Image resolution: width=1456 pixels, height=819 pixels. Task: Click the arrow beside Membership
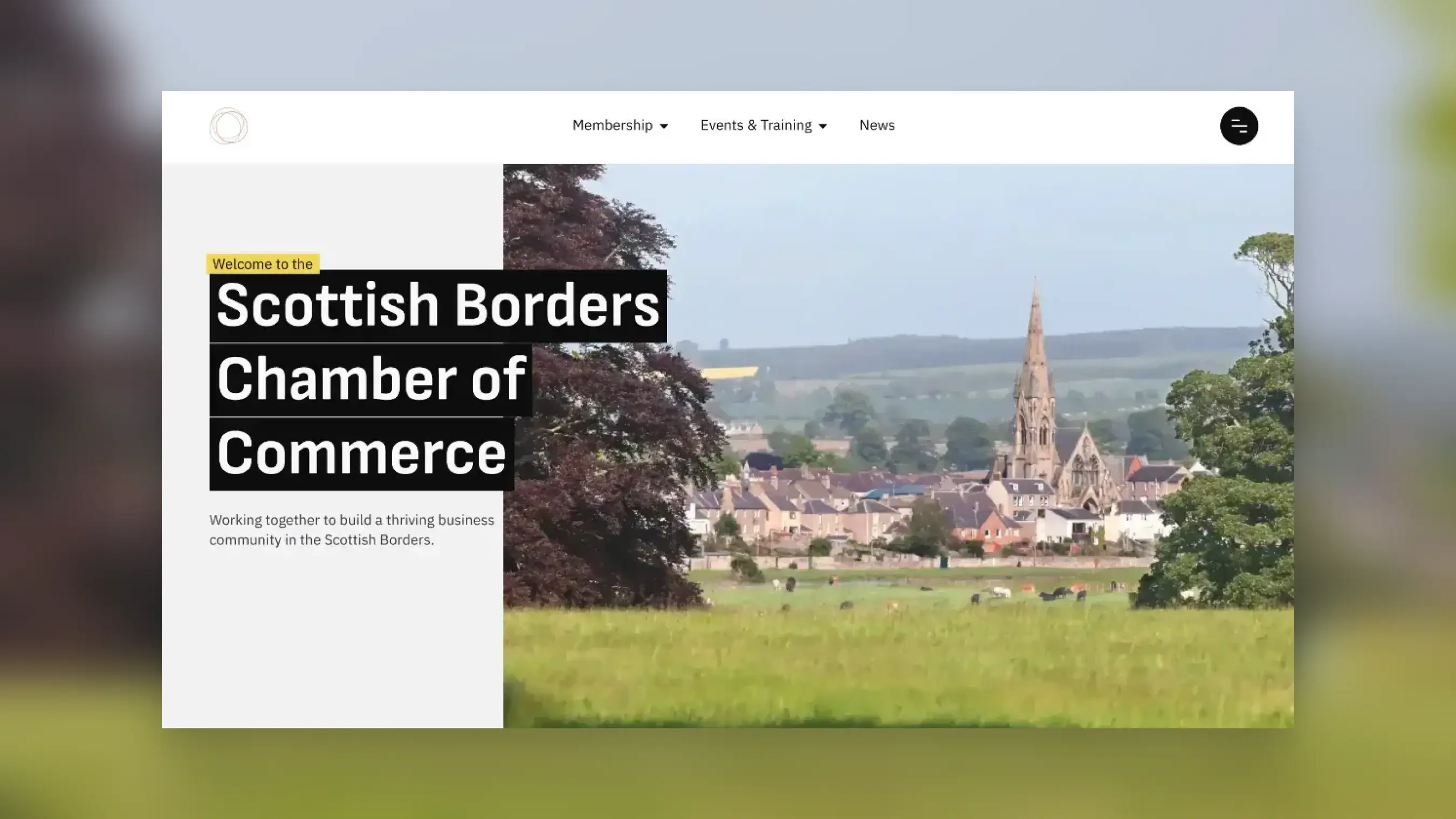click(664, 126)
